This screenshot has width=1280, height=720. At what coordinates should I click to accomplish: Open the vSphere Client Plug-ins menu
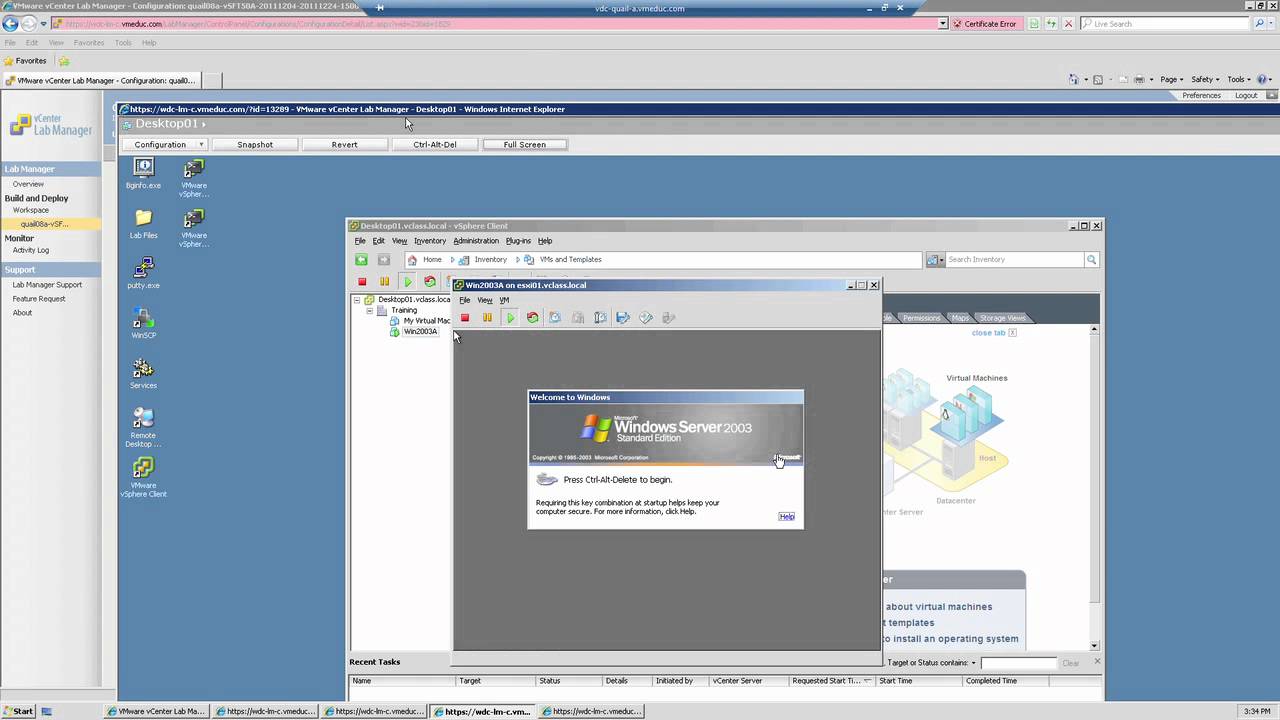point(518,241)
